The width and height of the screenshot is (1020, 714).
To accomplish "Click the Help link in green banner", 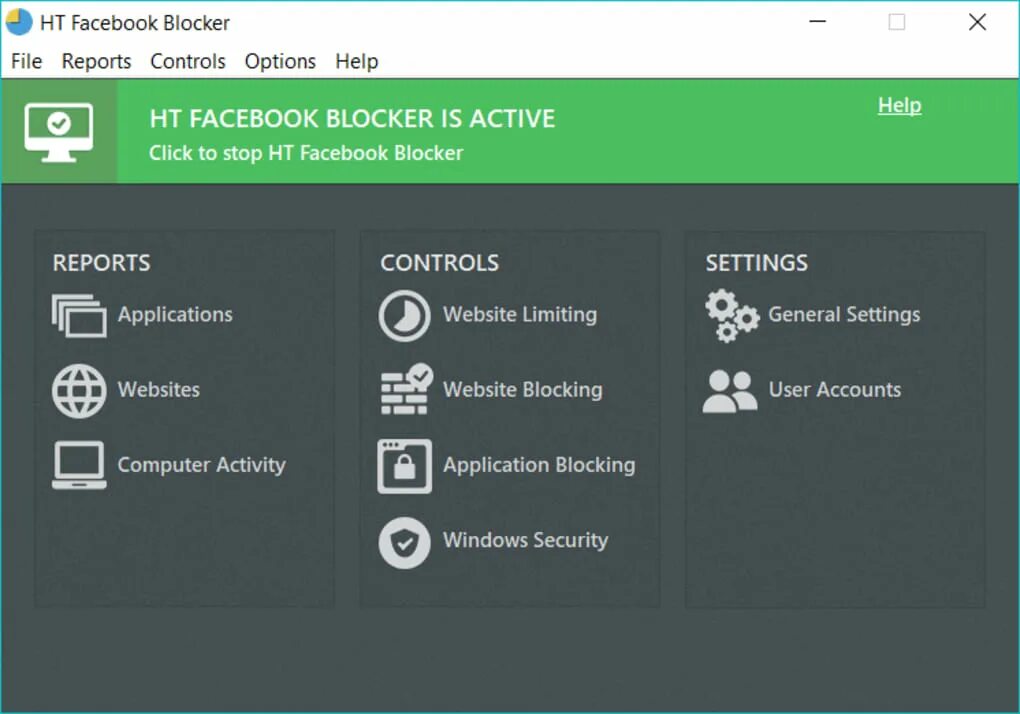I will pos(899,105).
